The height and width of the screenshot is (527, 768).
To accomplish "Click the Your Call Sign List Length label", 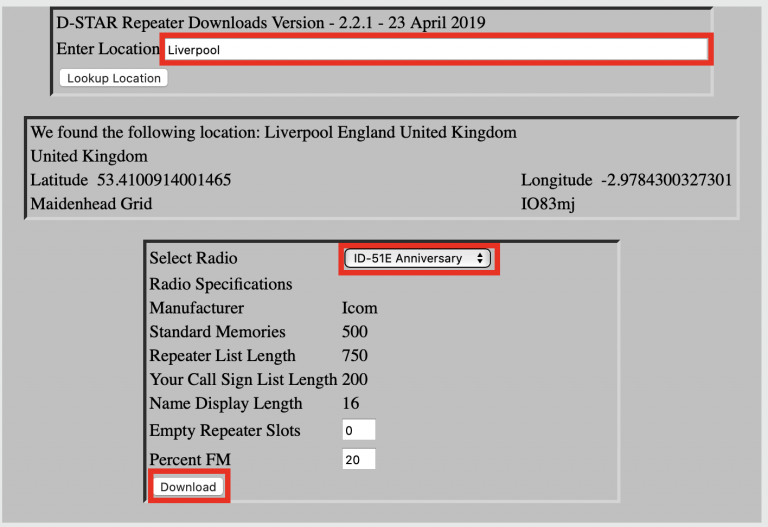I will [243, 380].
